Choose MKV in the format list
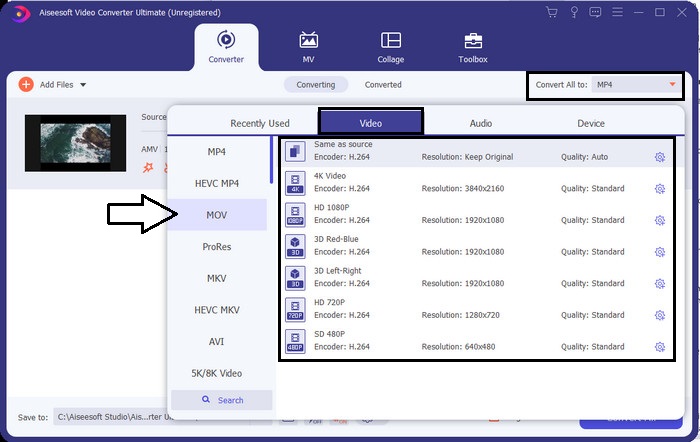700x442 pixels. (x=217, y=278)
